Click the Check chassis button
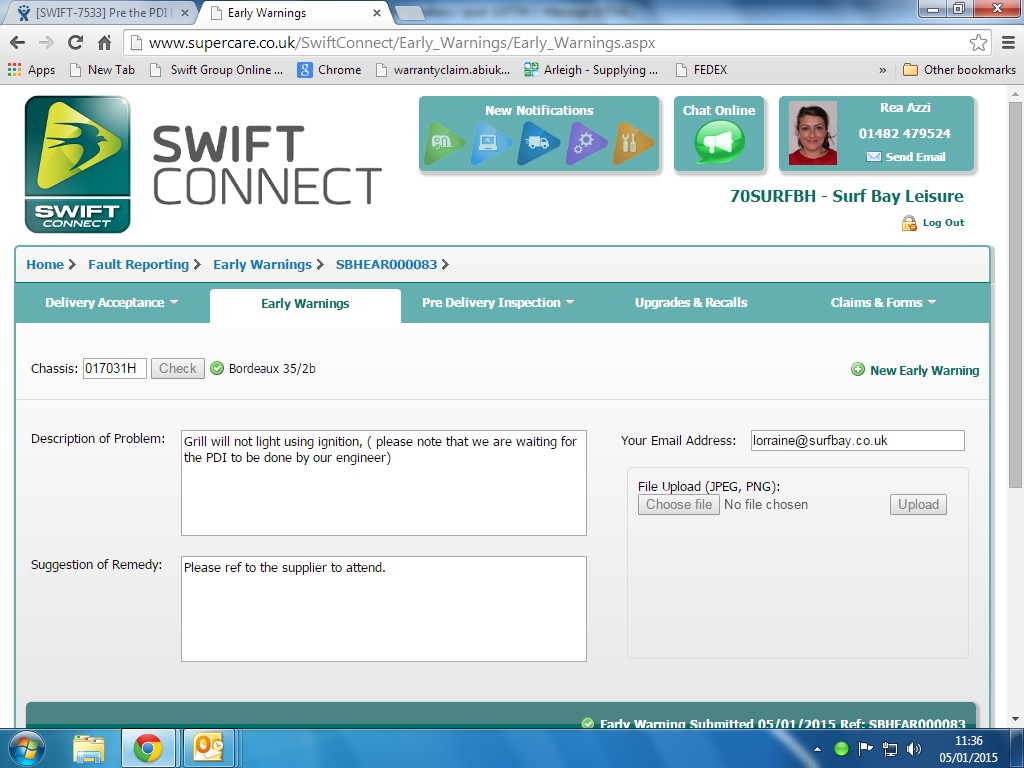This screenshot has height=768, width=1024. [x=178, y=368]
